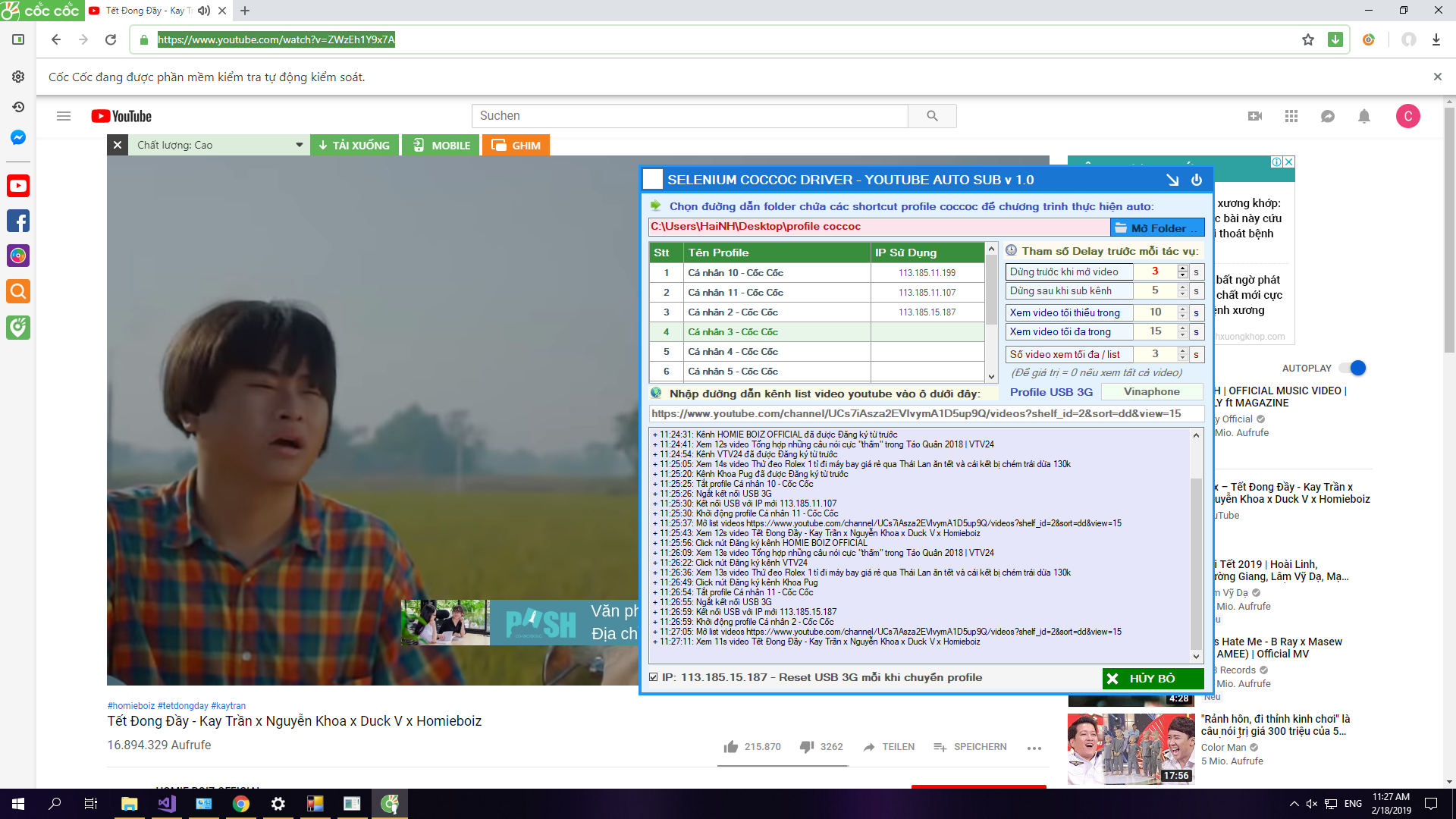This screenshot has height=819, width=1456.
Task: Click the YouTube notifications bell
Action: coord(1363,116)
